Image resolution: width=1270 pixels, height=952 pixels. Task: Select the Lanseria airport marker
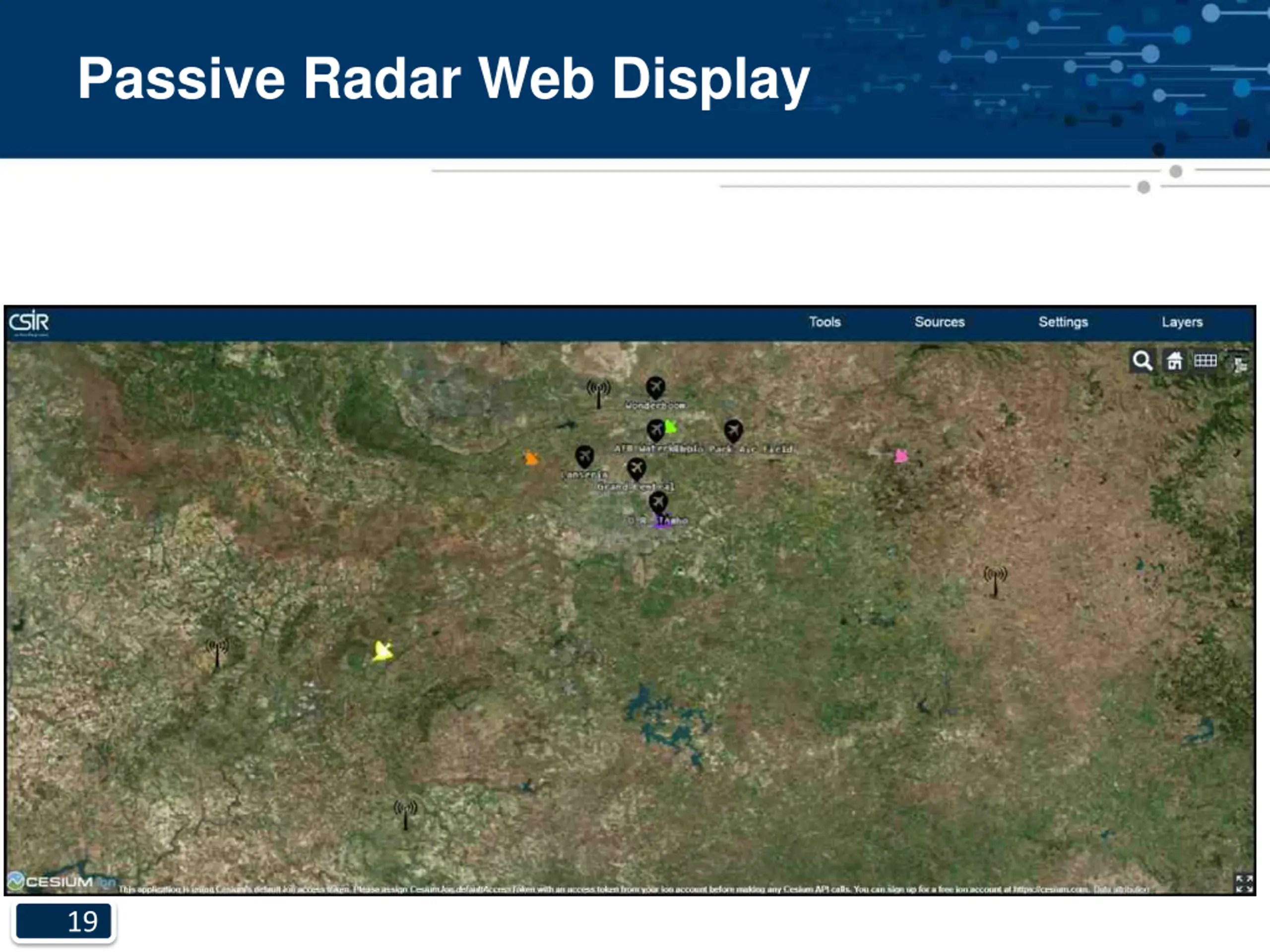coord(584,457)
